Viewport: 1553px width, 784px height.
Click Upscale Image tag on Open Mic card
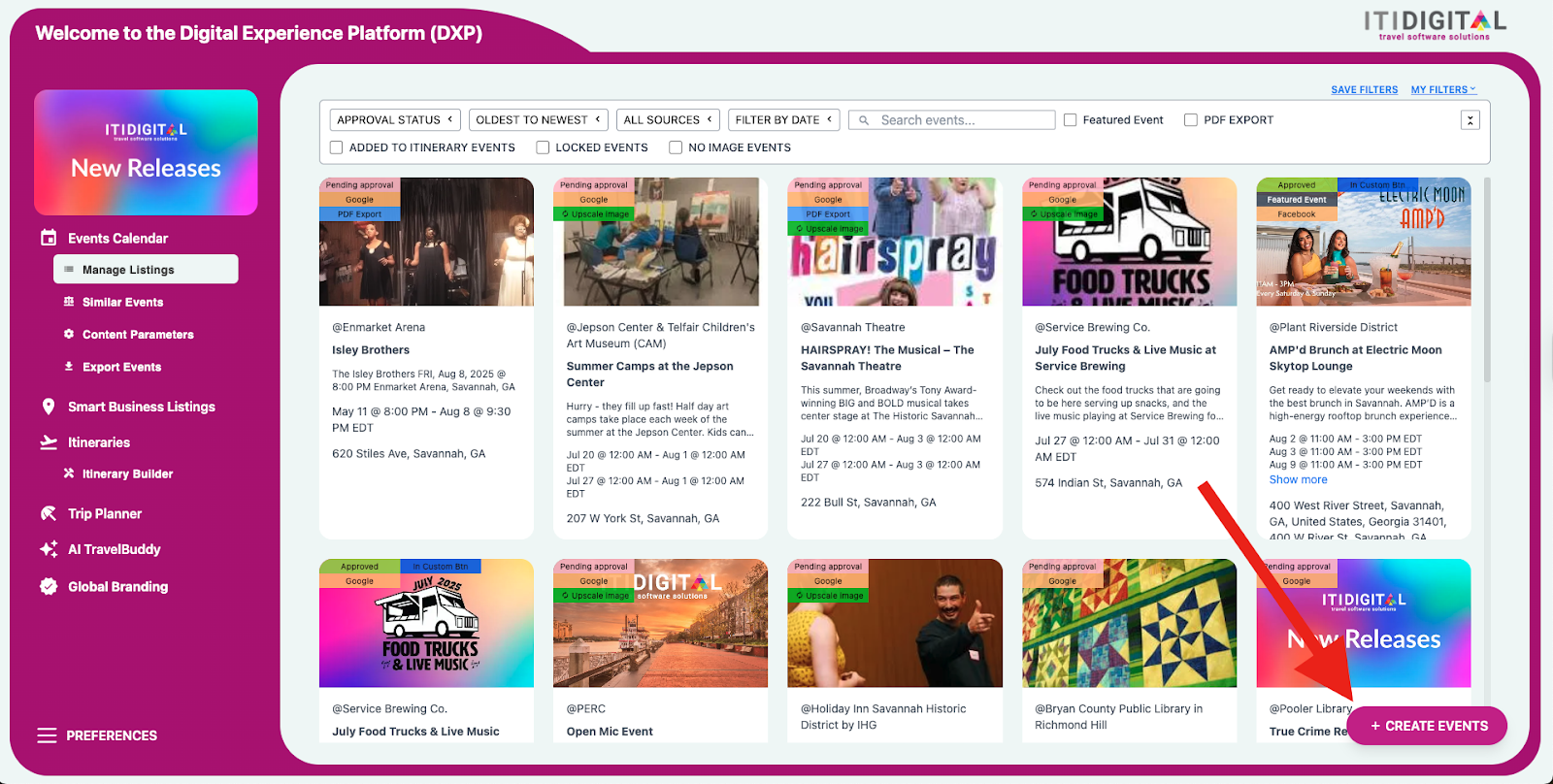coord(594,596)
